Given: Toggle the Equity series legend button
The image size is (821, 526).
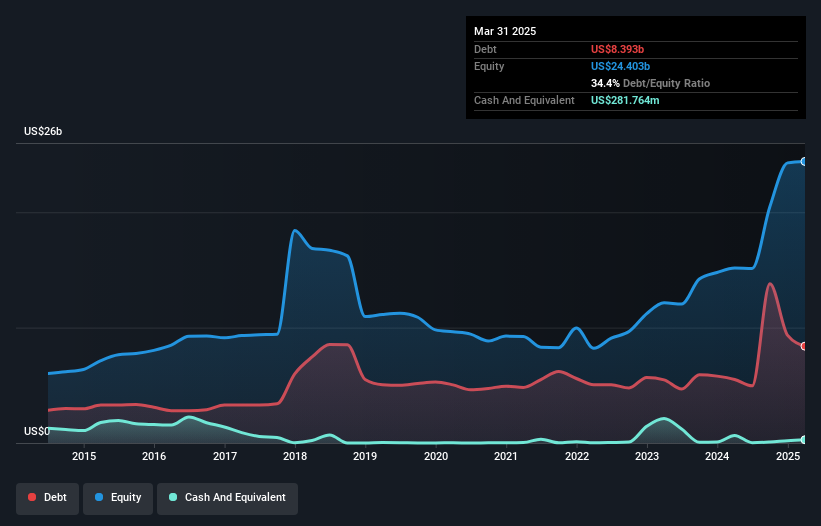Looking at the screenshot, I should [x=118, y=498].
